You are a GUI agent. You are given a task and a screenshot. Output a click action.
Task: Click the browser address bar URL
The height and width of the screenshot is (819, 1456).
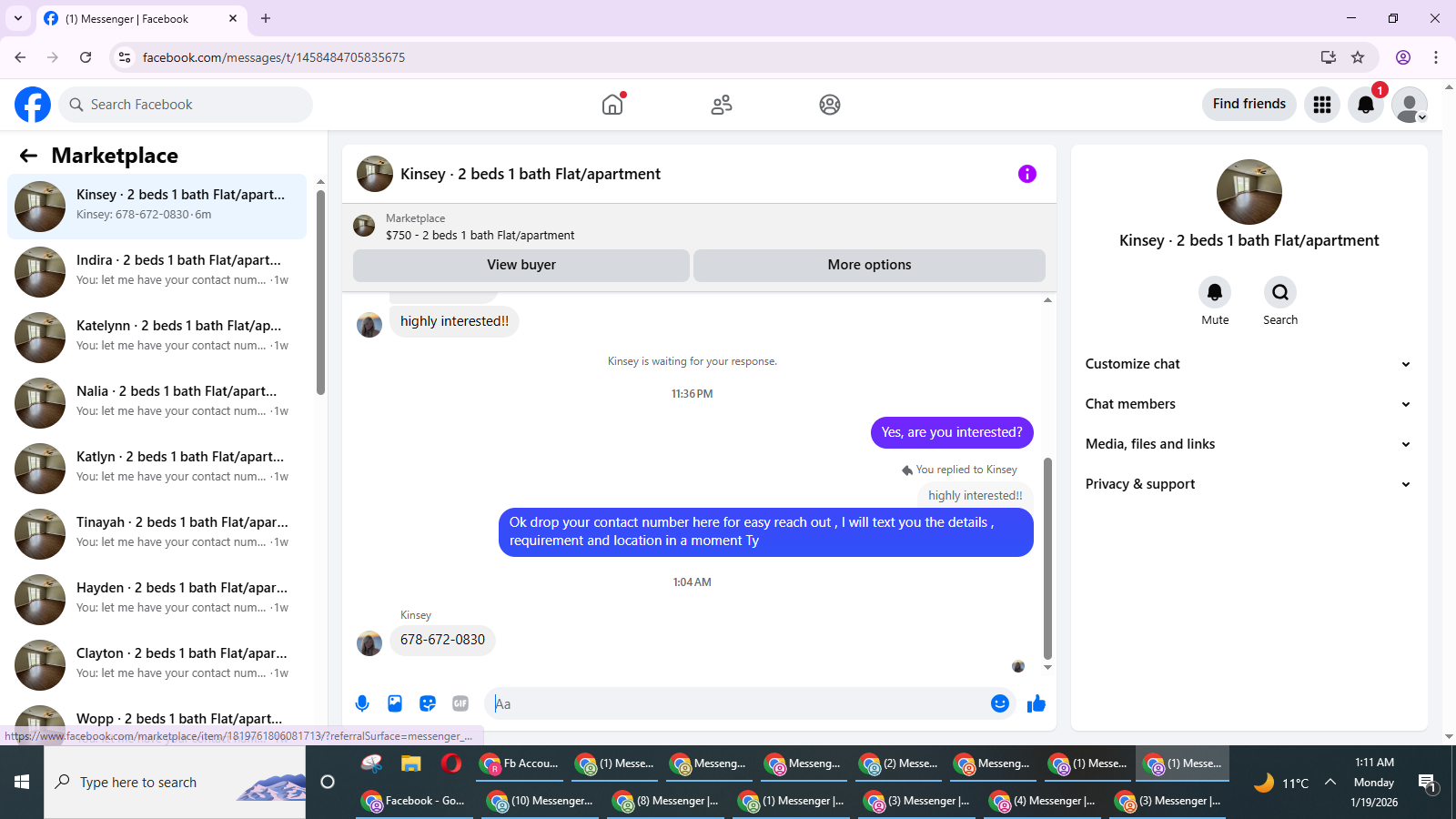(x=274, y=57)
